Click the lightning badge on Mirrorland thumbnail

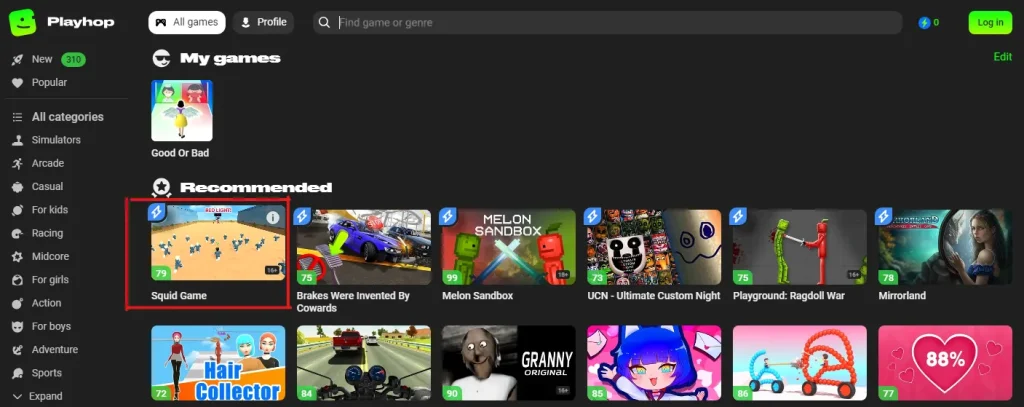884,216
